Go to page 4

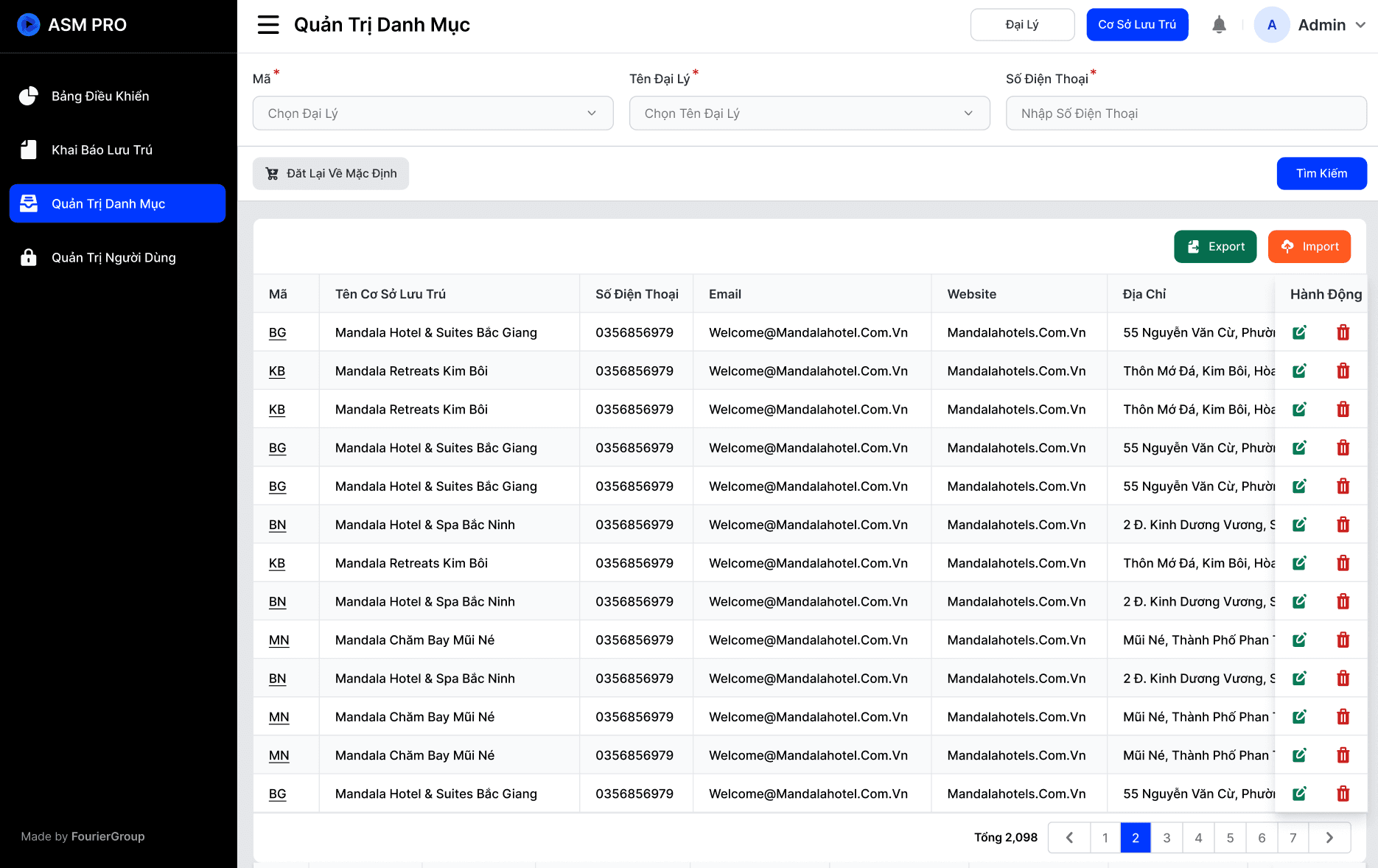click(x=1198, y=838)
